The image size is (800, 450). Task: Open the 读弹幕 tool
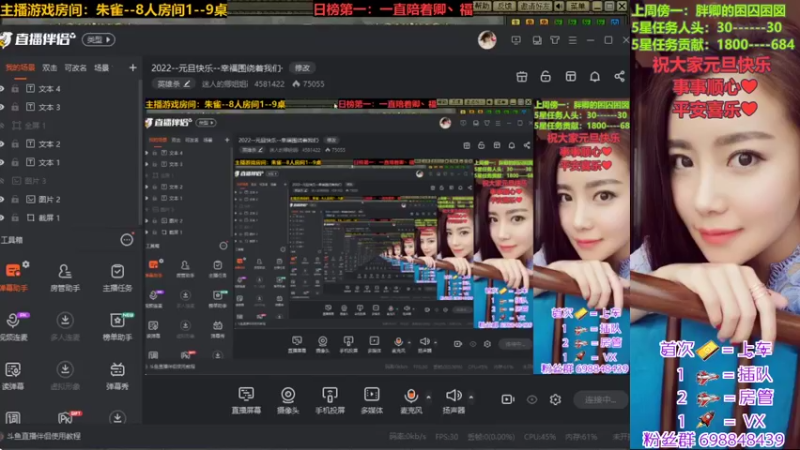tap(13, 375)
